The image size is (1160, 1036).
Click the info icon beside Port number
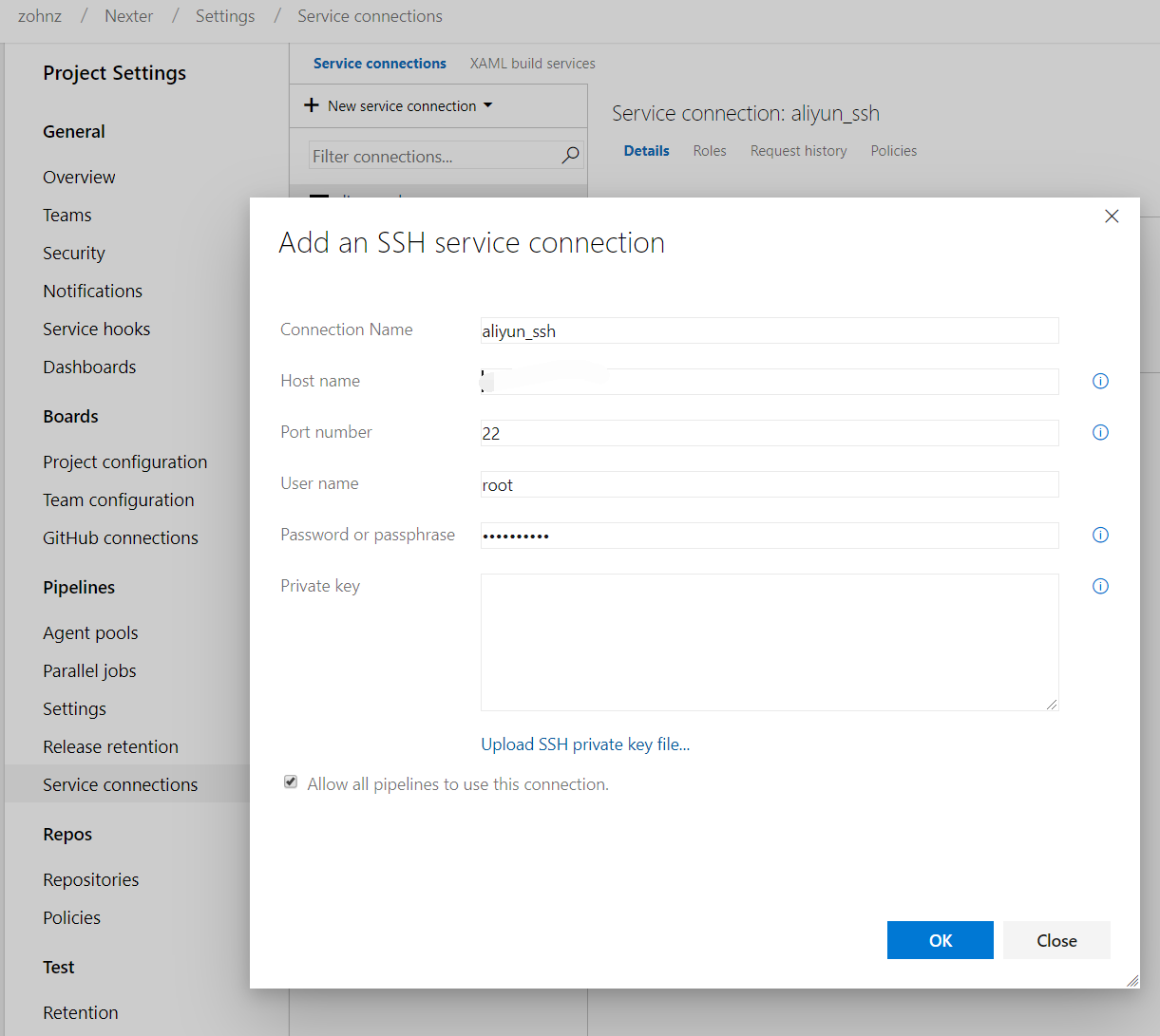coord(1100,433)
